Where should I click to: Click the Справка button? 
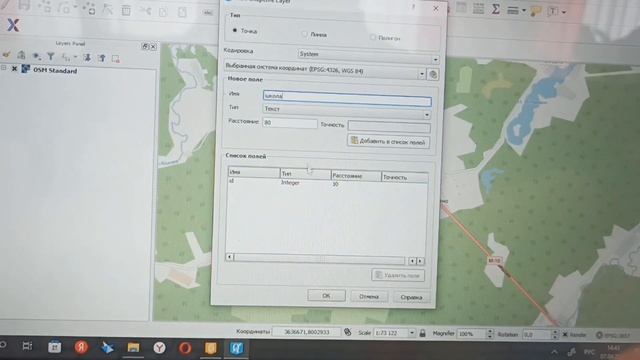(411, 297)
